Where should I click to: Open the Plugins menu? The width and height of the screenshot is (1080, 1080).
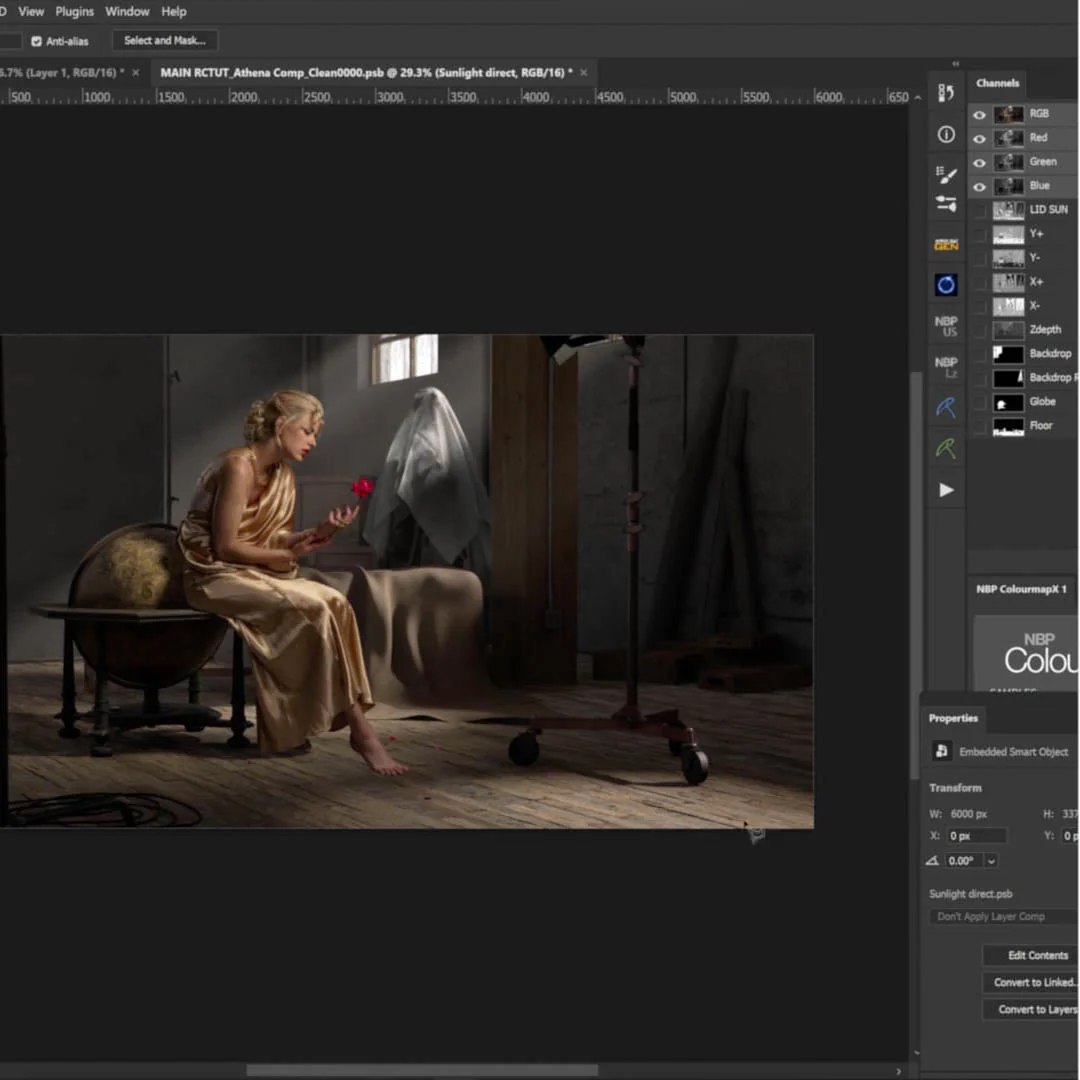(74, 11)
